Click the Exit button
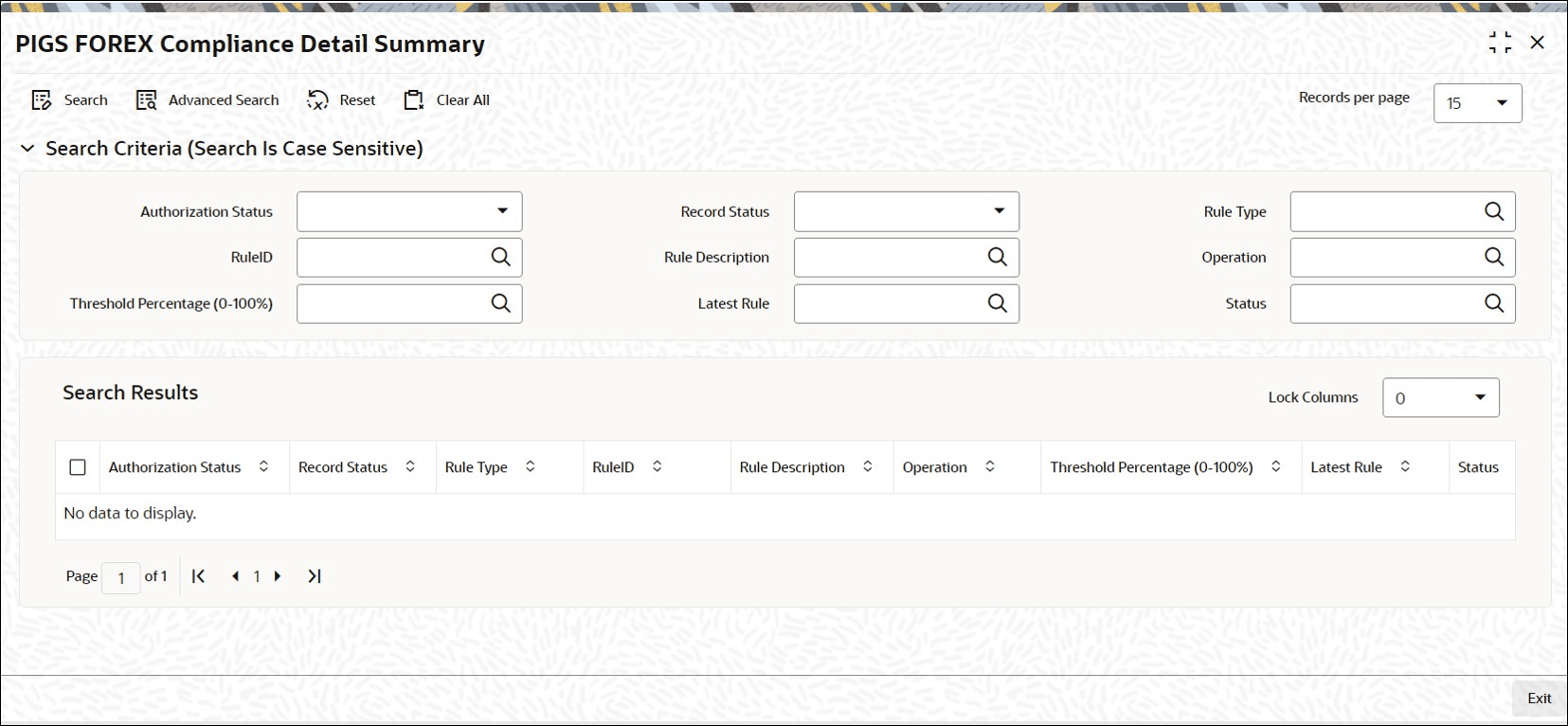 tap(1540, 699)
